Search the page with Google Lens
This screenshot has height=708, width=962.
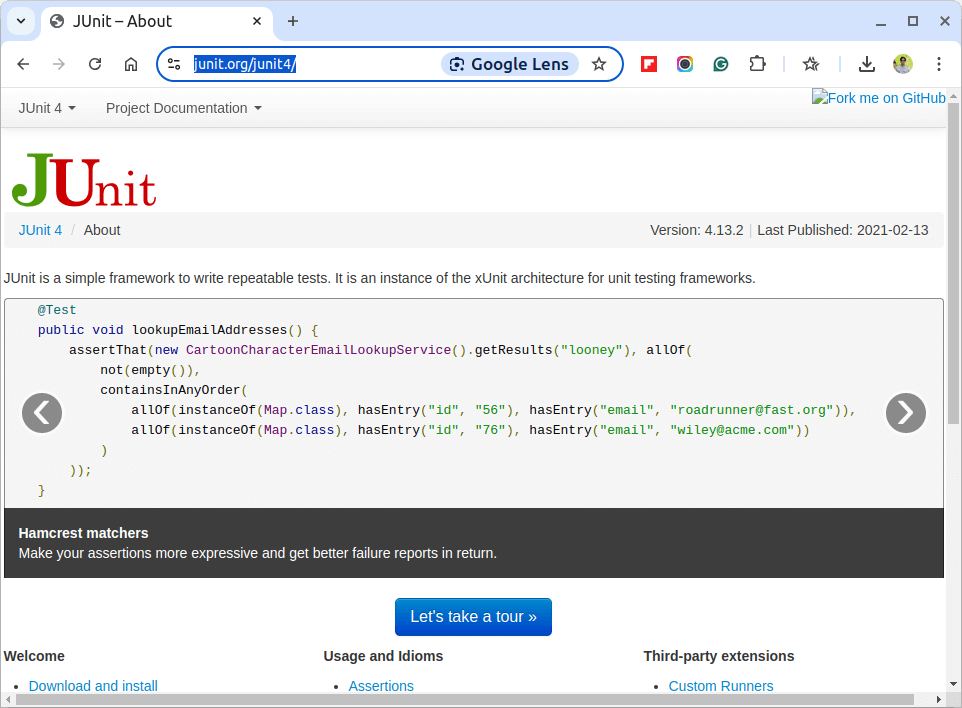(x=510, y=64)
